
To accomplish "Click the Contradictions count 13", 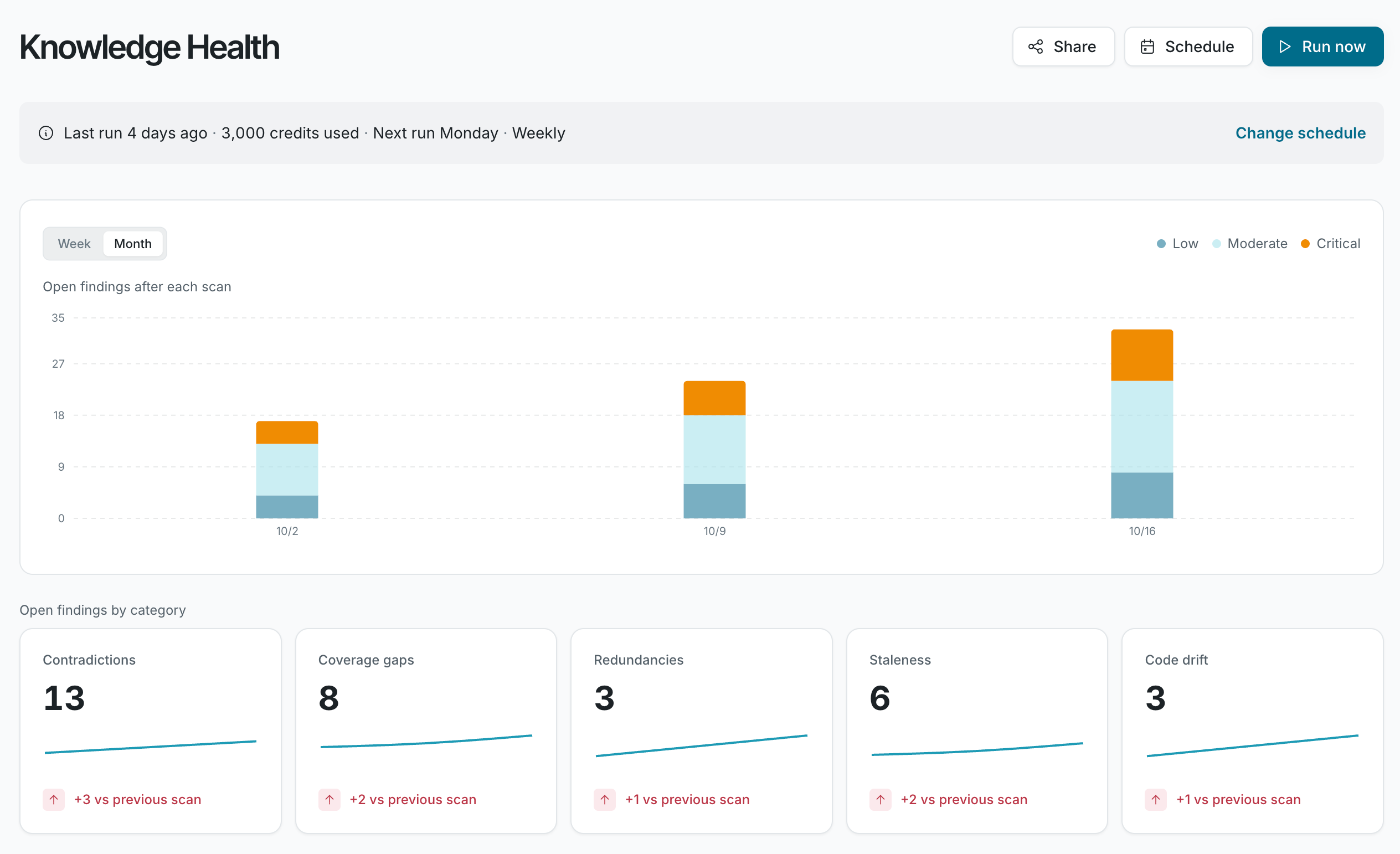I will (64, 698).
